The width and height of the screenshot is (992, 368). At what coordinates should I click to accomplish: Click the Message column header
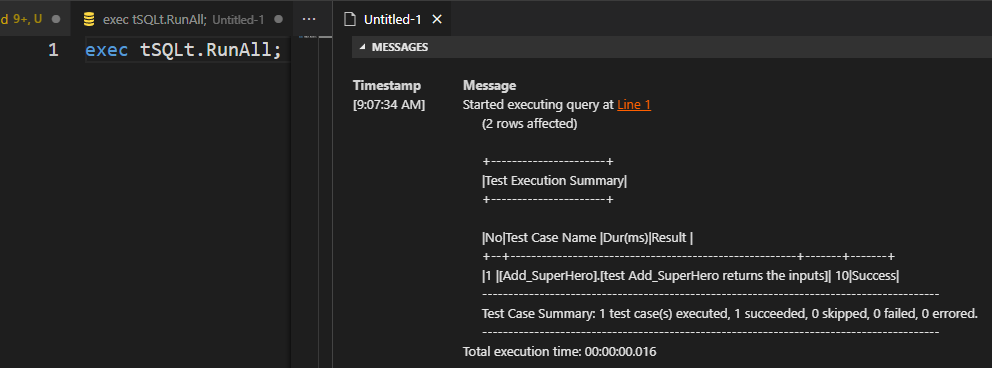(489, 85)
